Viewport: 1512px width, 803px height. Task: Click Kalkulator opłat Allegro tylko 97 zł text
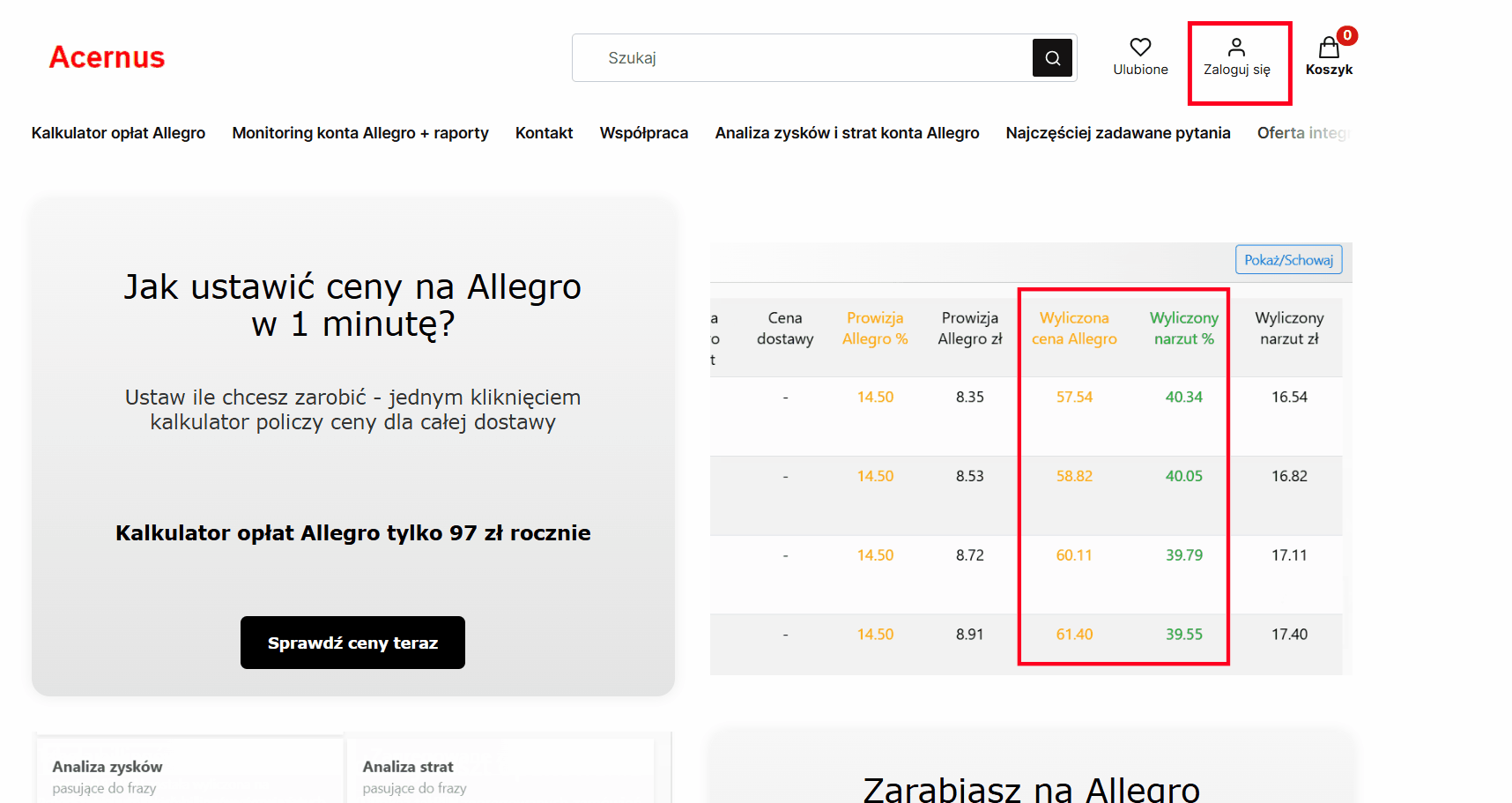[353, 533]
